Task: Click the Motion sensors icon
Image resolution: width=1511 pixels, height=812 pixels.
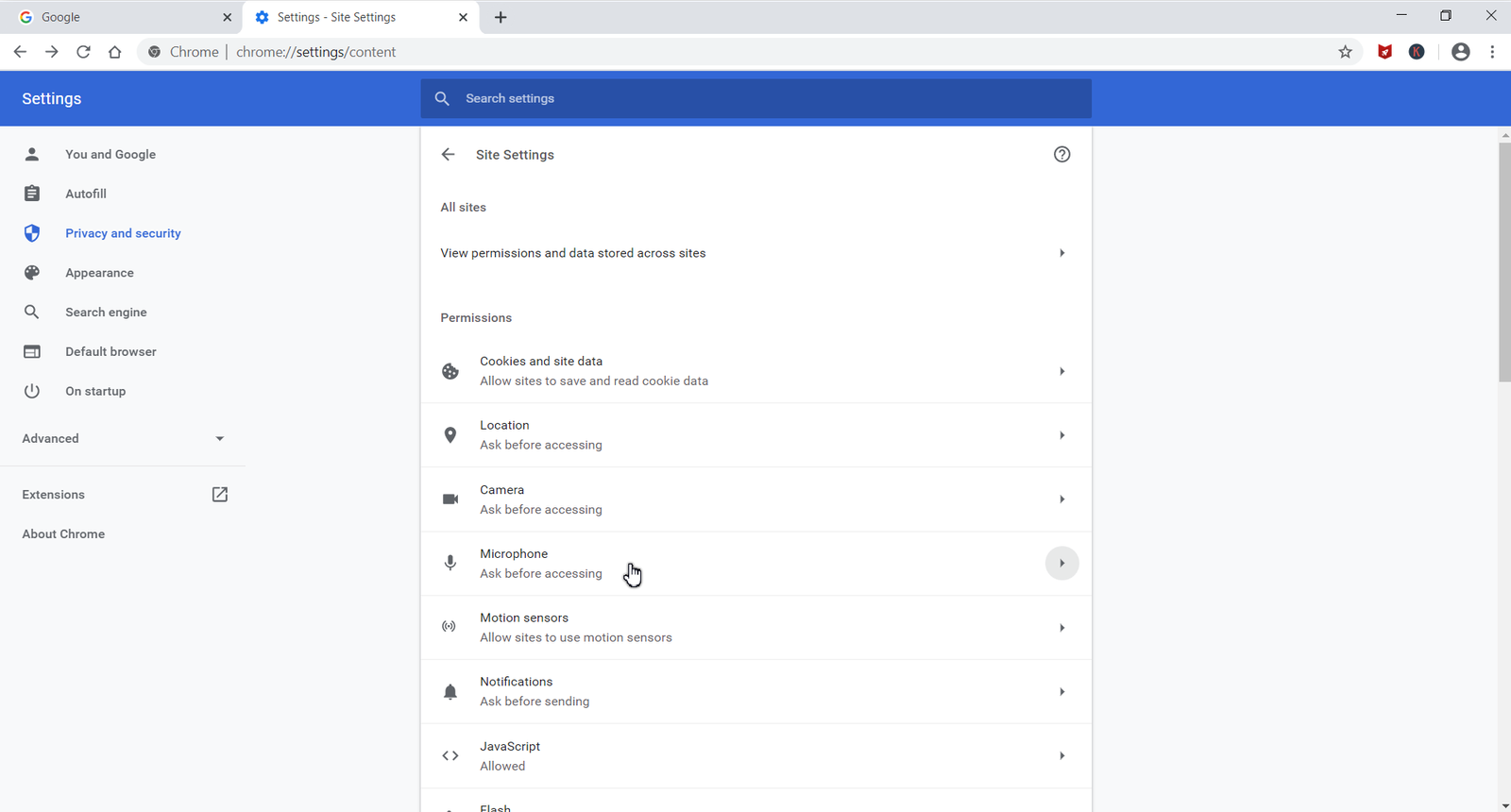Action: coord(450,627)
